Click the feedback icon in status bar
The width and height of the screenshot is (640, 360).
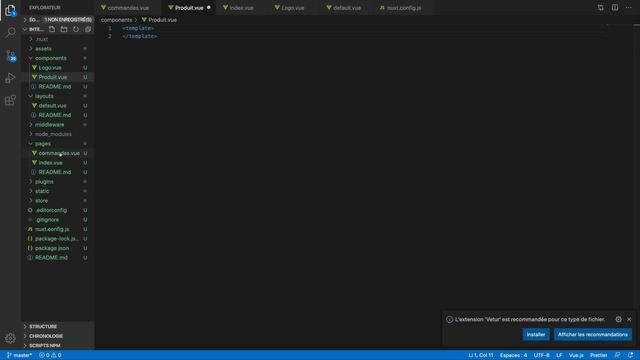tap(618, 355)
